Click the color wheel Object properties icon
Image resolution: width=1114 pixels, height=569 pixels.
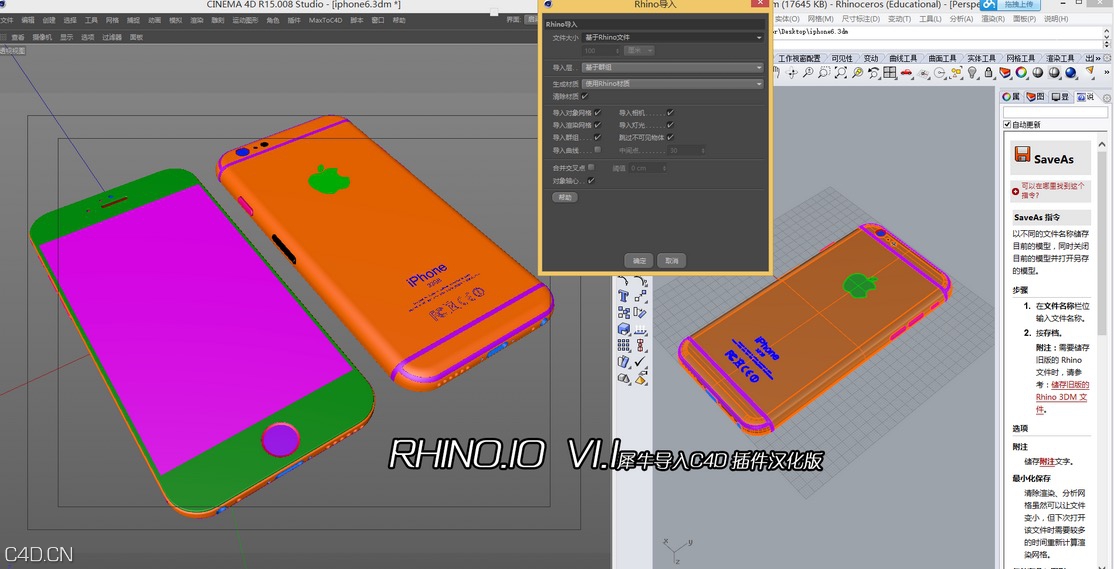coord(1021,72)
